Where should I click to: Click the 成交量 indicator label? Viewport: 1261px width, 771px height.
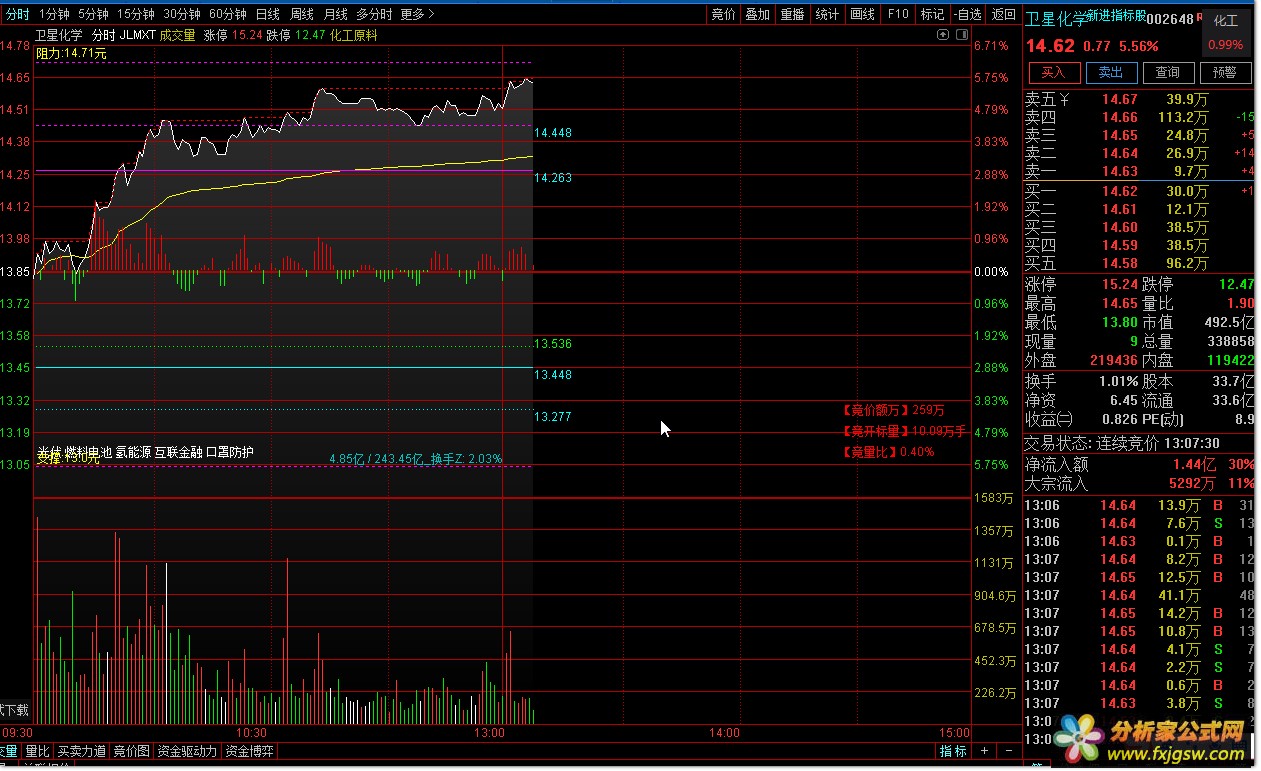(x=177, y=35)
